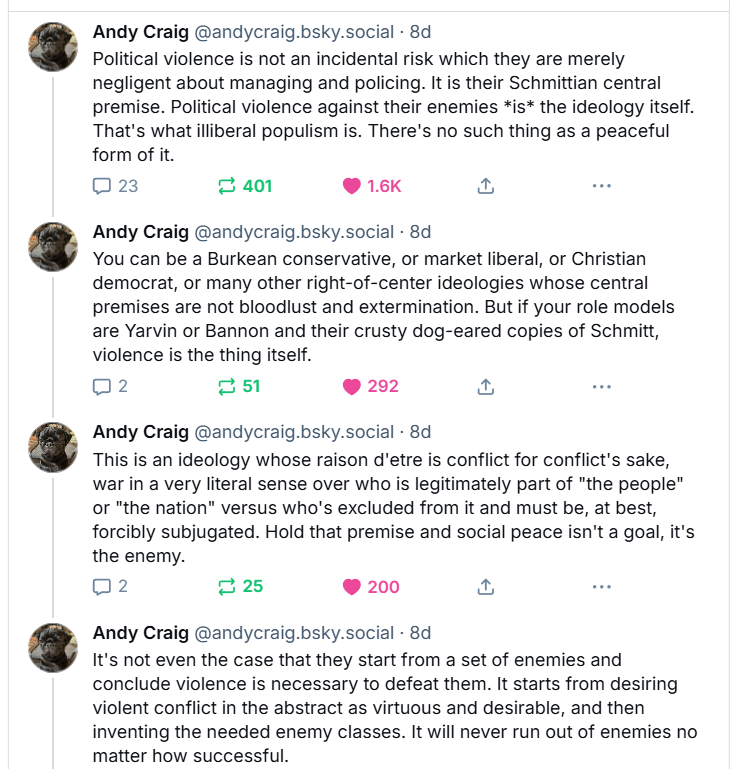Open more options on the third post
The image size is (736, 769).
tap(602, 587)
